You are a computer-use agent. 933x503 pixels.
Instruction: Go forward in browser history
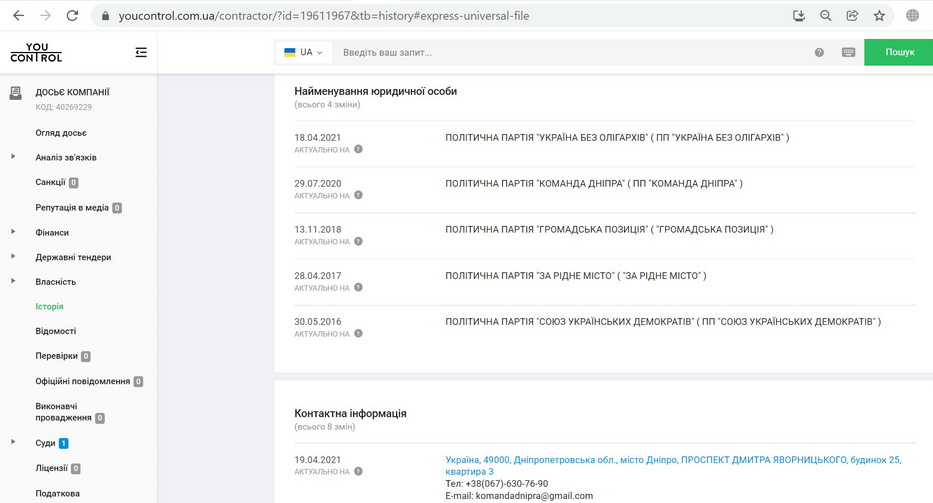point(45,16)
